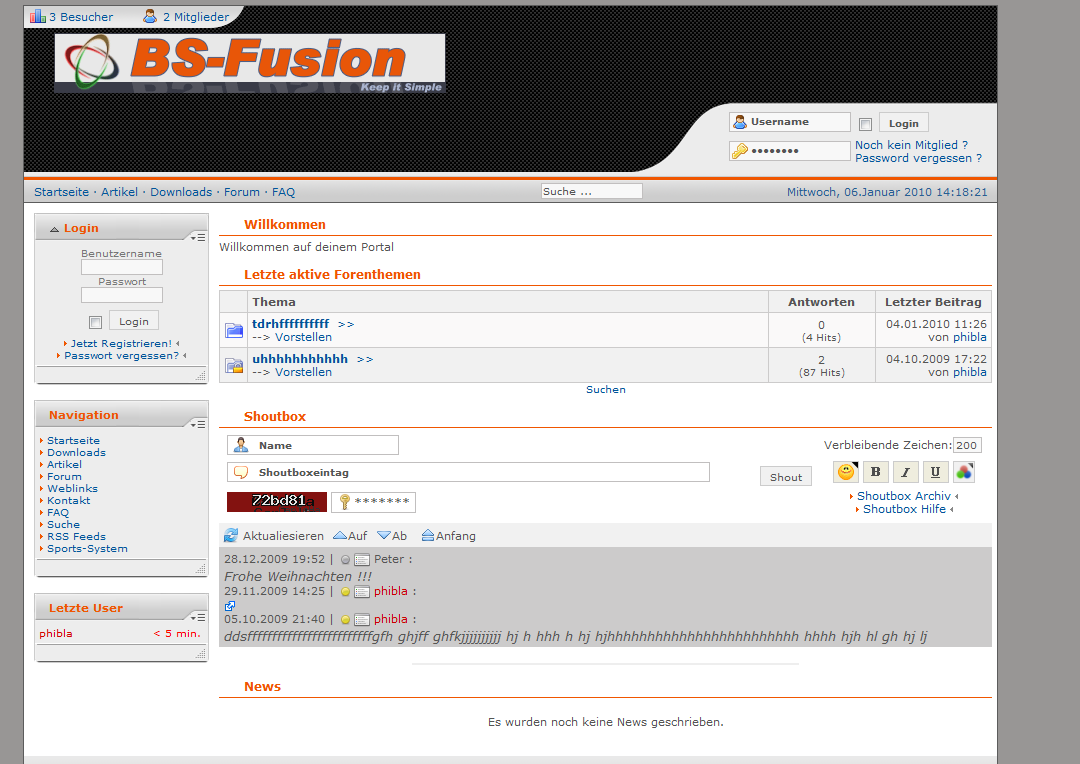This screenshot has width=1080, height=764.
Task: Check the checkbox in the sidebar Login panel
Action: coord(95,322)
